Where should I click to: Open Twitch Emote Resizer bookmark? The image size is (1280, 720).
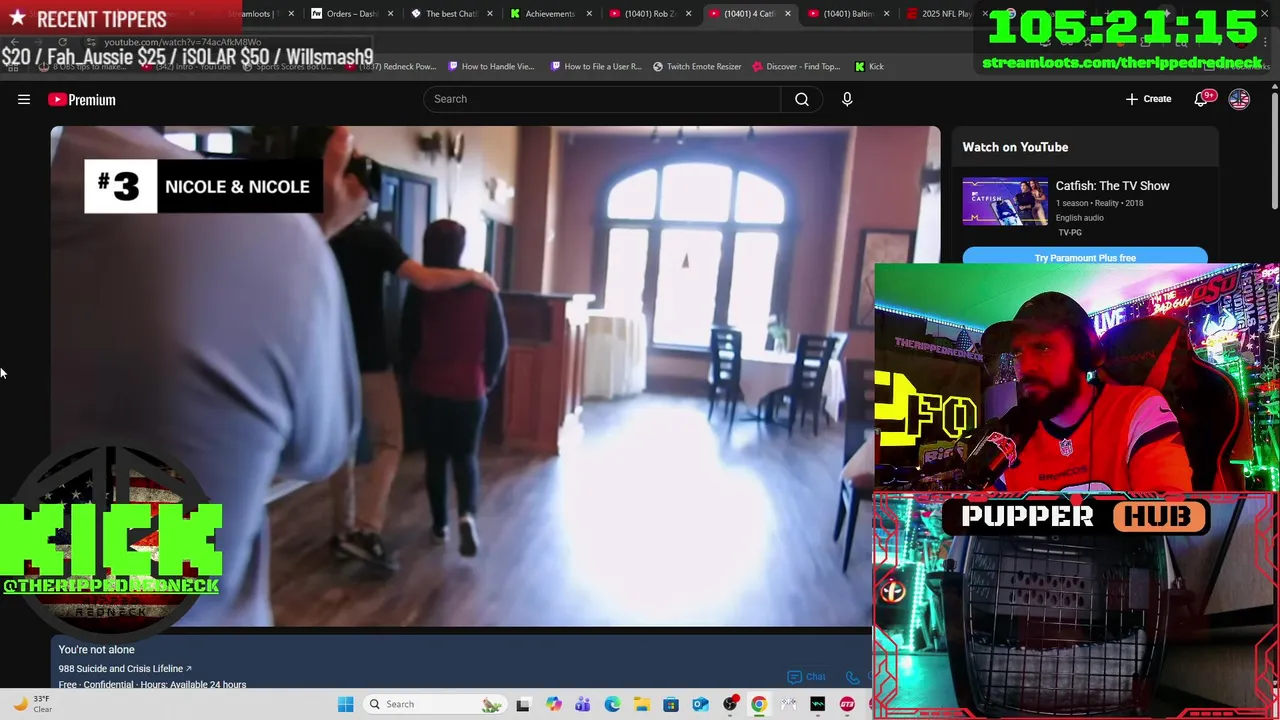click(x=697, y=66)
